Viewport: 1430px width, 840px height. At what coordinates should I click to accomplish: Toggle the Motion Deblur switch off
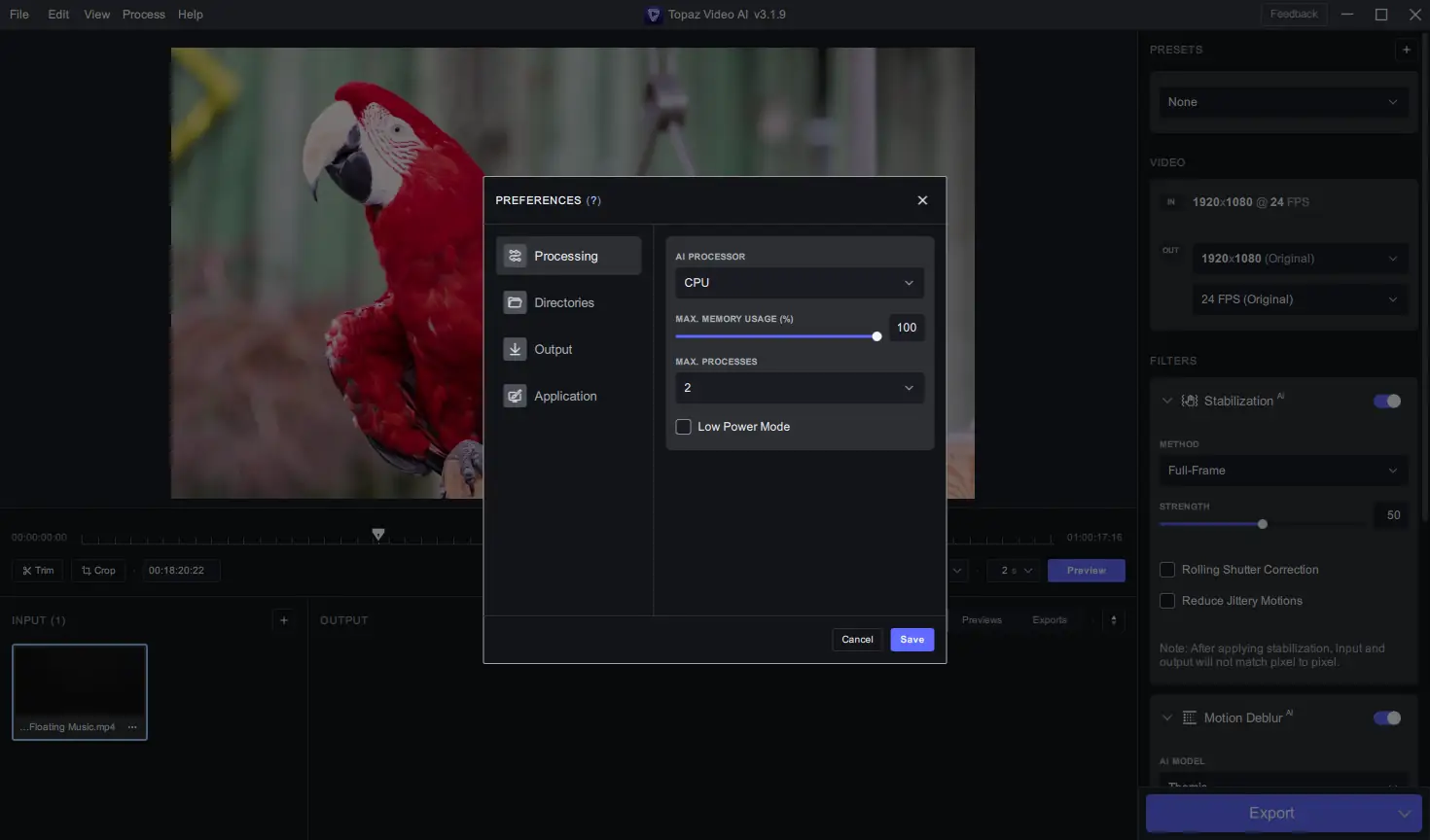(1387, 717)
